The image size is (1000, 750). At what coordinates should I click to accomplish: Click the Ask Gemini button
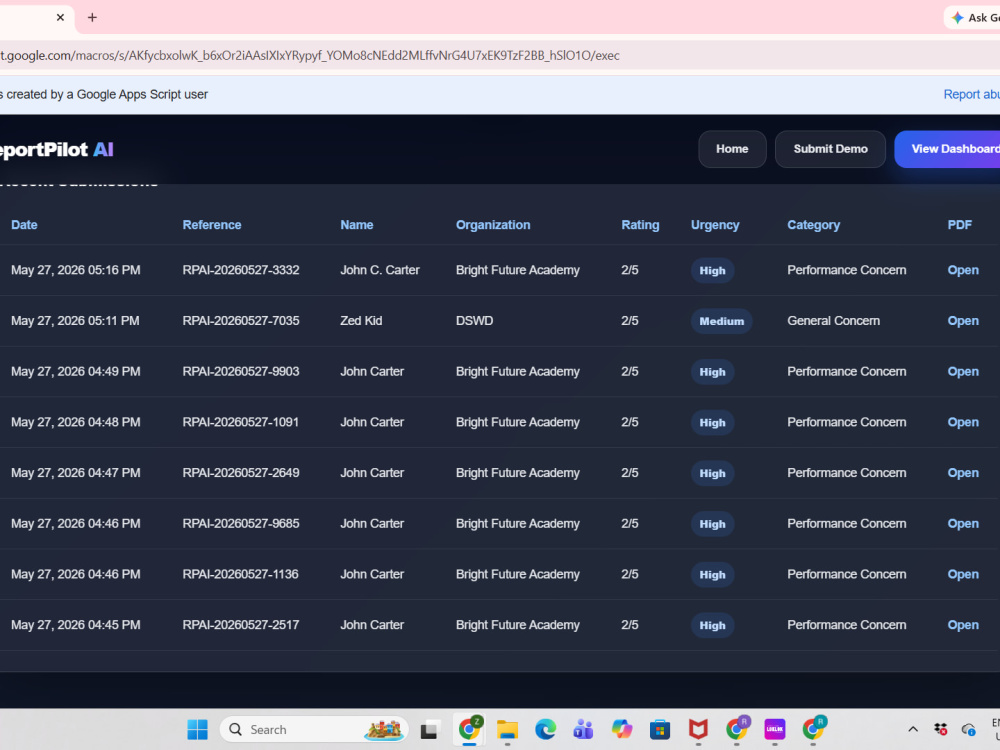[973, 18]
